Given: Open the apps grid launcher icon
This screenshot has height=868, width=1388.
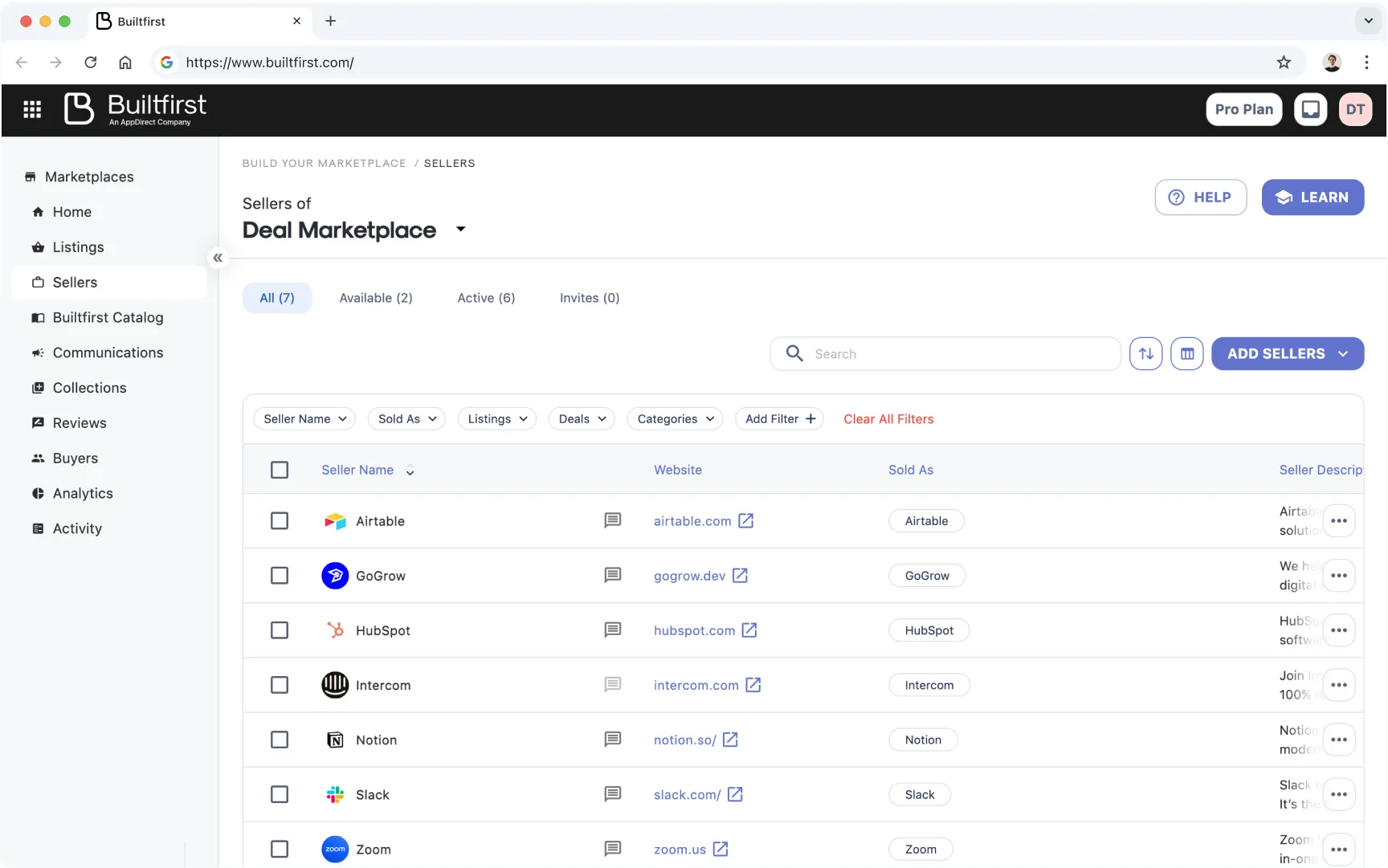Looking at the screenshot, I should pyautogui.click(x=32, y=110).
